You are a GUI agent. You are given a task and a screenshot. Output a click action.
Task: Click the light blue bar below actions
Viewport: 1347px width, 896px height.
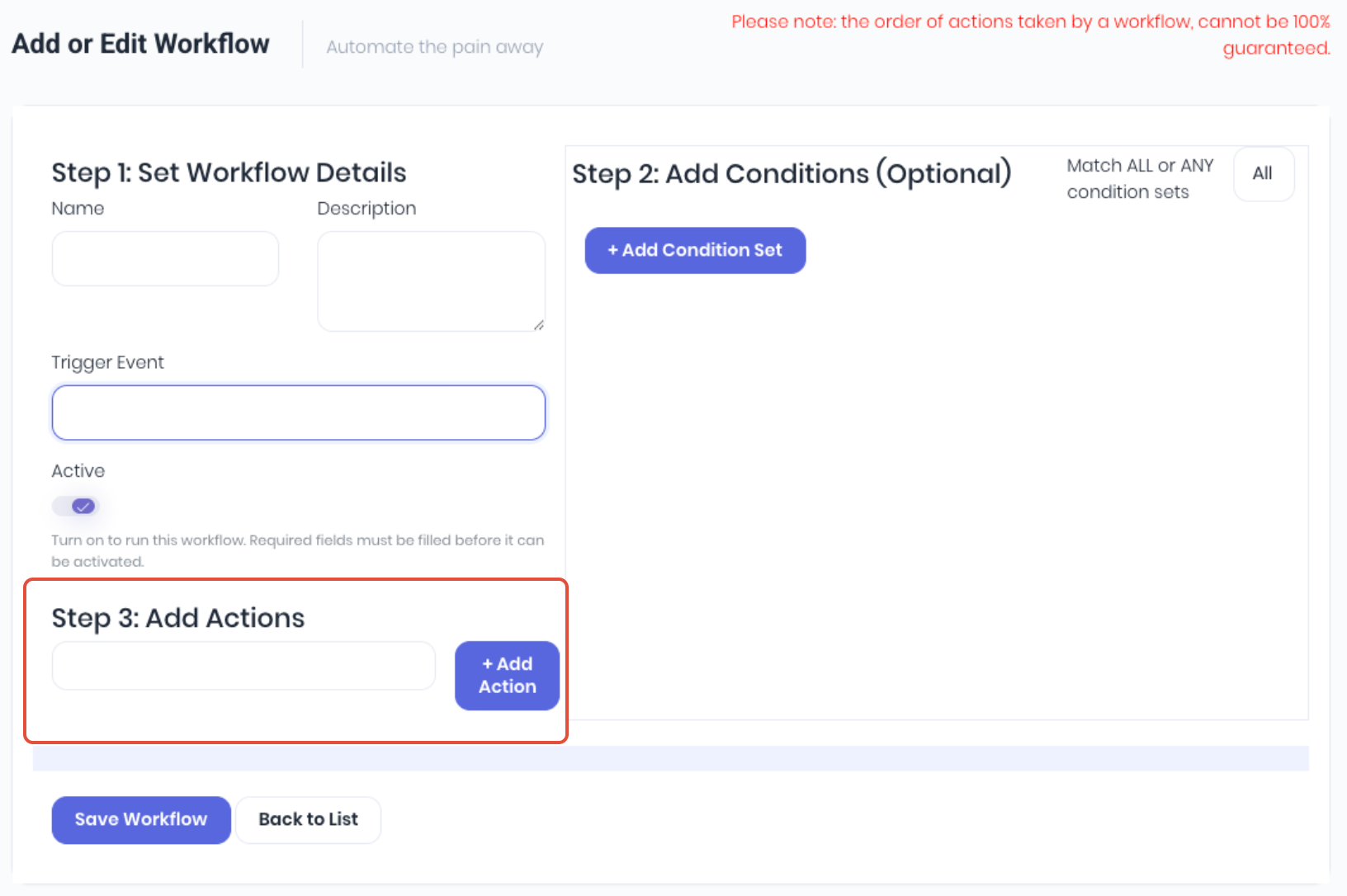[671, 758]
